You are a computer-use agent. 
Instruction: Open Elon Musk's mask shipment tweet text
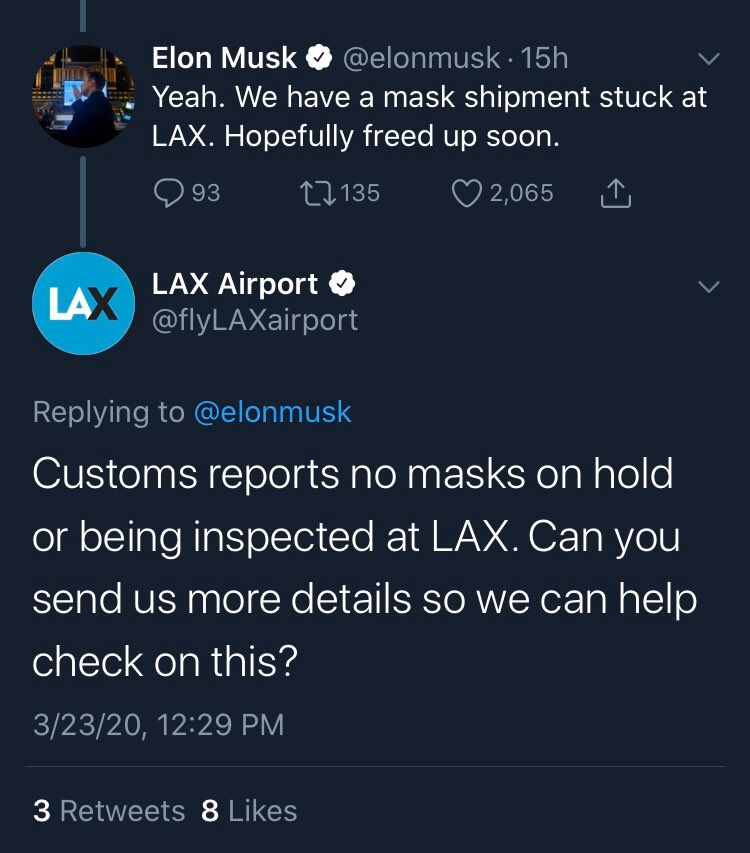click(429, 116)
